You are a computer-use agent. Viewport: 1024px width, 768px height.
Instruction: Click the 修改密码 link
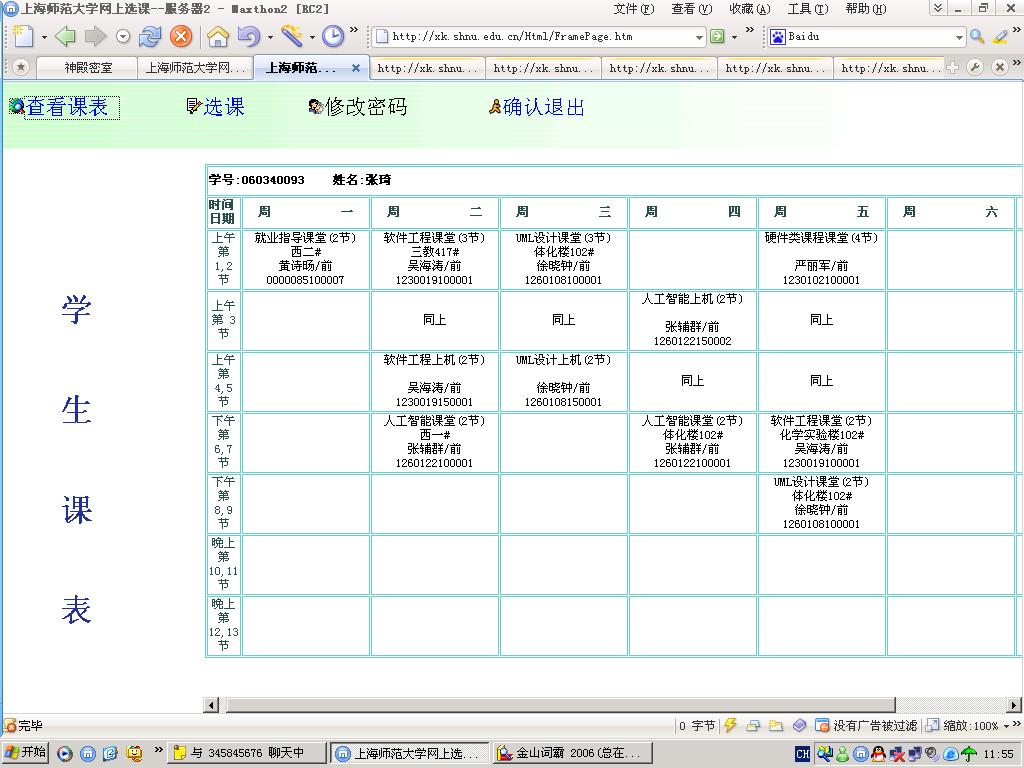click(366, 107)
